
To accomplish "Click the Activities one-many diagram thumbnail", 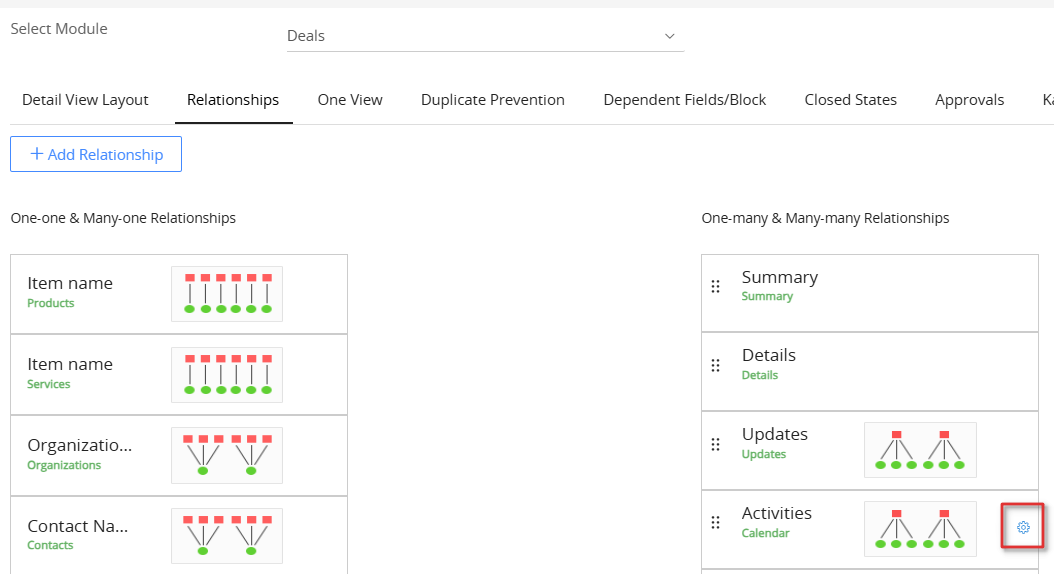I will click(x=920, y=529).
